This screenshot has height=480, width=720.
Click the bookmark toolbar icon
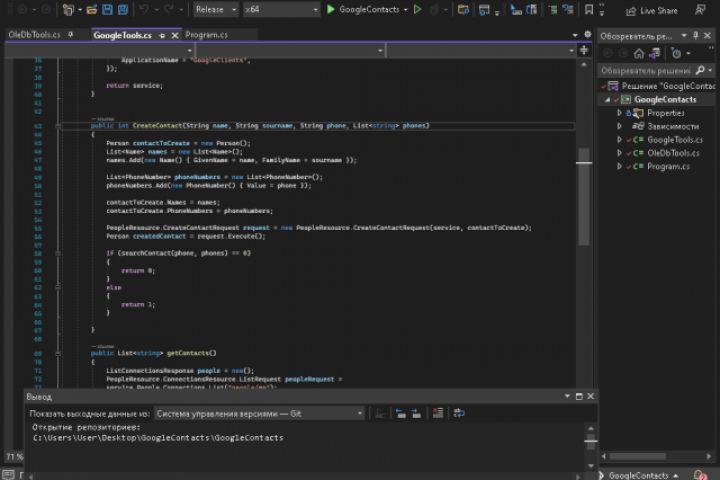pyautogui.click(x=589, y=9)
